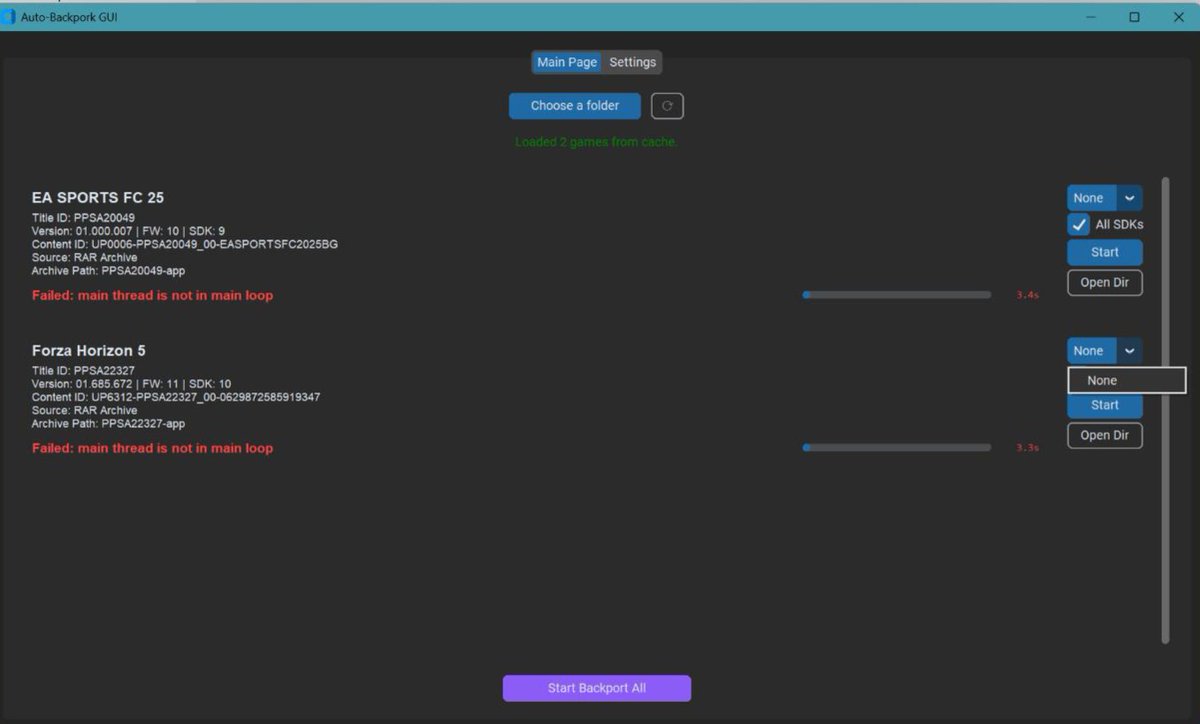Click the Choose a folder button
Image resolution: width=1200 pixels, height=724 pixels.
(x=575, y=106)
